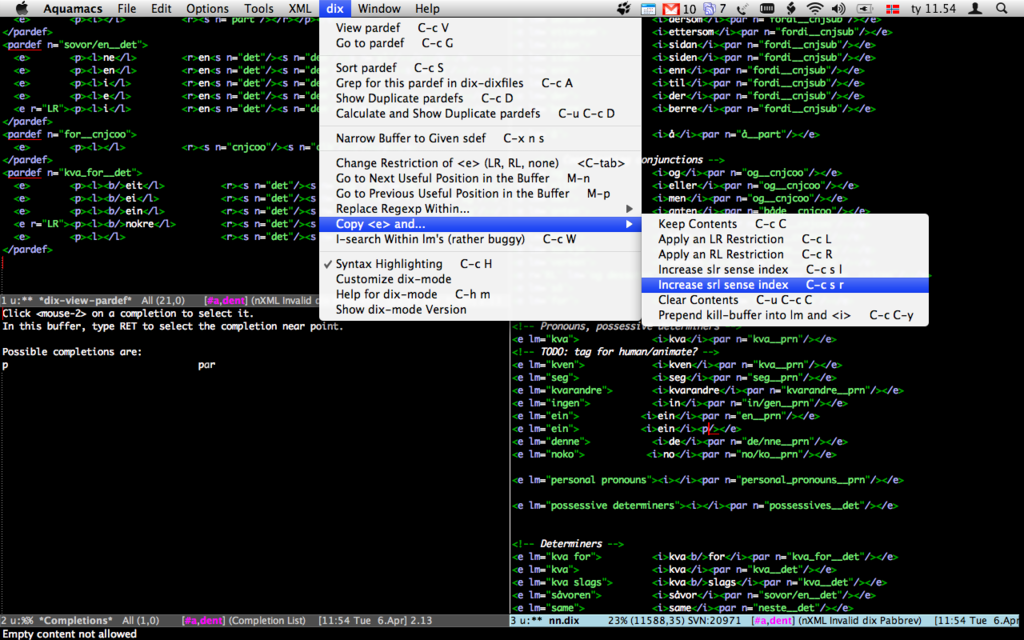Open the XML menu
The width and height of the screenshot is (1024, 640).
click(299, 9)
